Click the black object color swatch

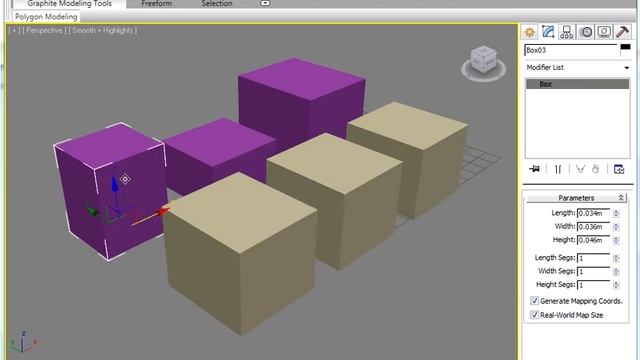pyautogui.click(x=625, y=48)
